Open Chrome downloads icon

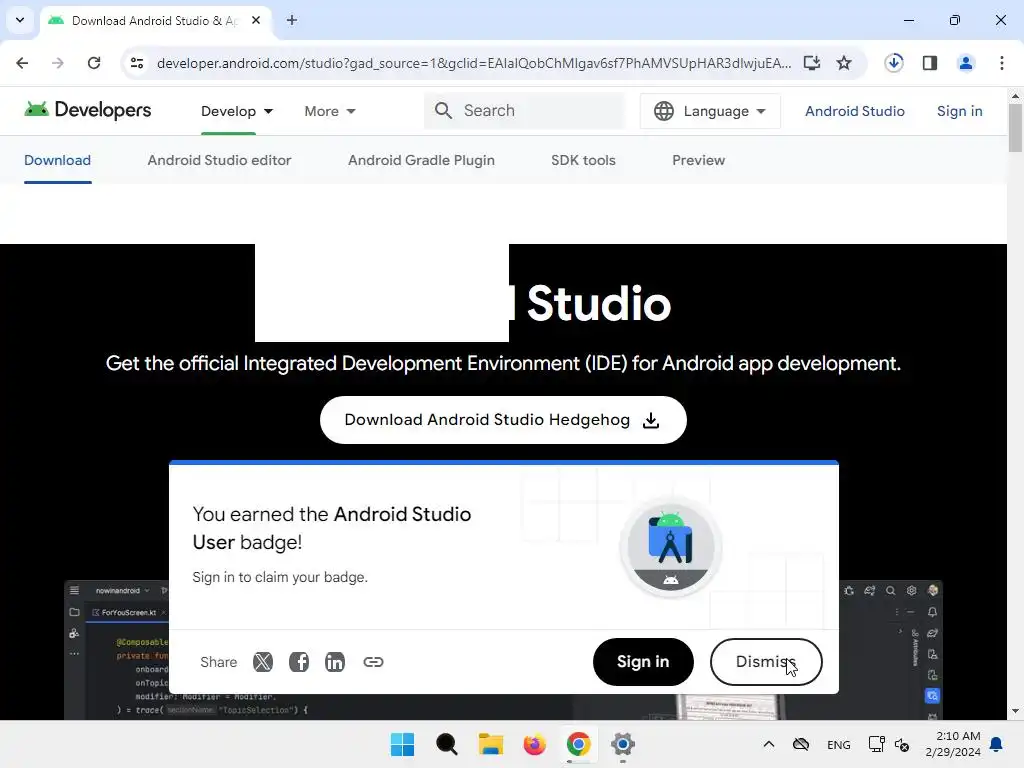(x=894, y=63)
